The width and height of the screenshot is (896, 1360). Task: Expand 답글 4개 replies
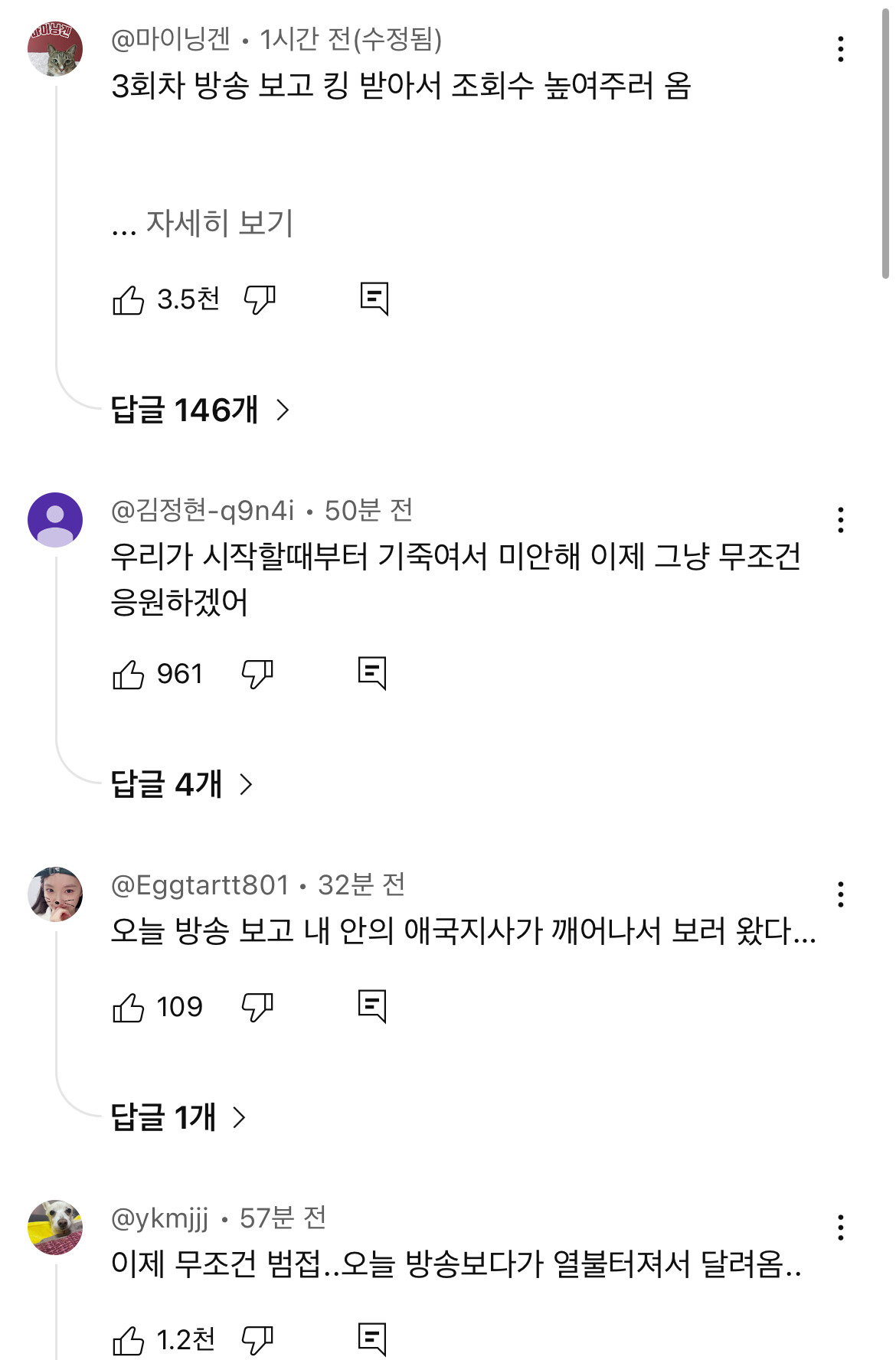[182, 784]
